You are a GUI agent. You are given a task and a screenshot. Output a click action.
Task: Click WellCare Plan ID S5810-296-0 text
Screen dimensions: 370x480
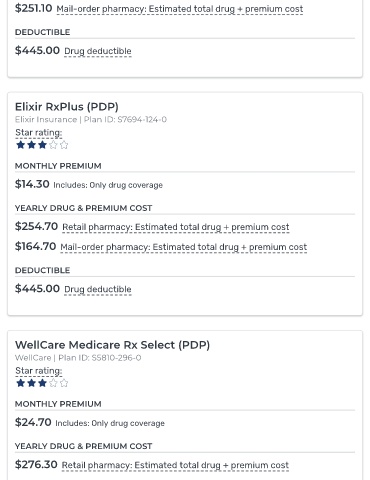point(78,358)
